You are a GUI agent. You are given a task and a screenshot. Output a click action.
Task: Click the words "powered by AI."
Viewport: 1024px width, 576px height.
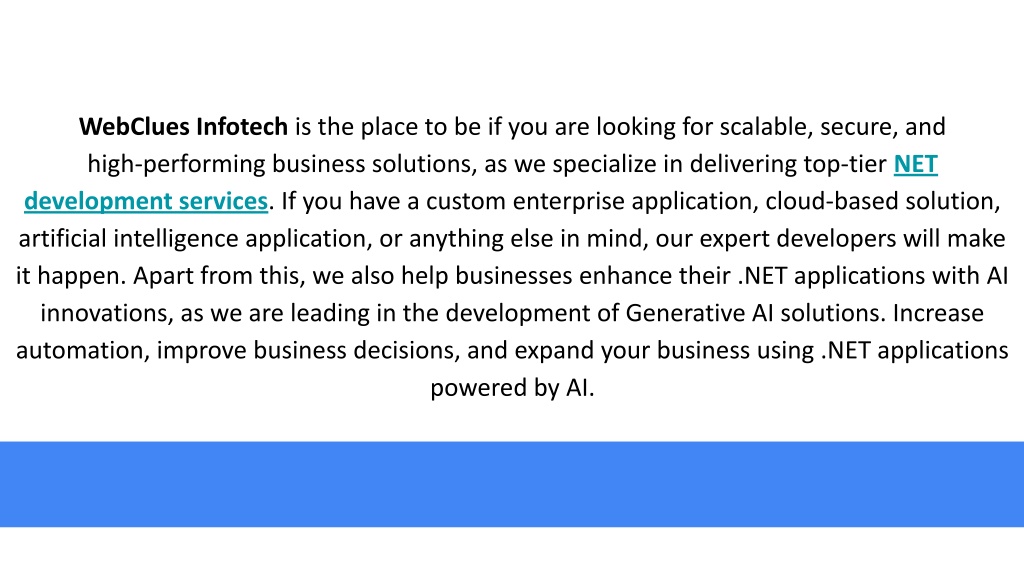click(512, 388)
